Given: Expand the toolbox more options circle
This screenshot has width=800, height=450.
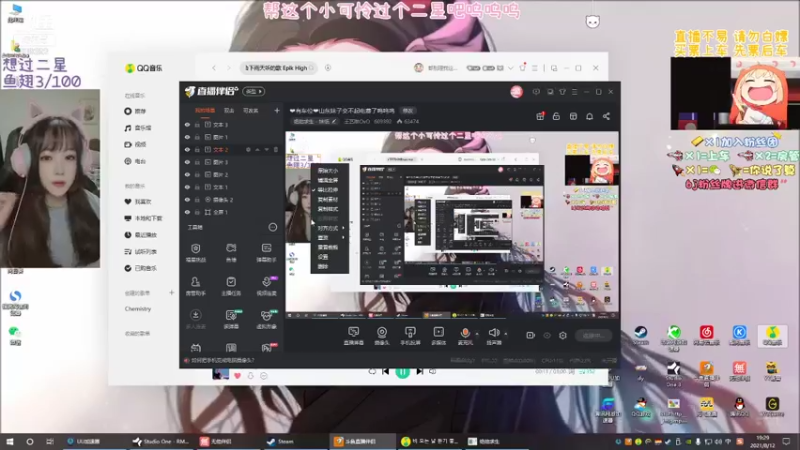Looking at the screenshot, I should (272, 227).
